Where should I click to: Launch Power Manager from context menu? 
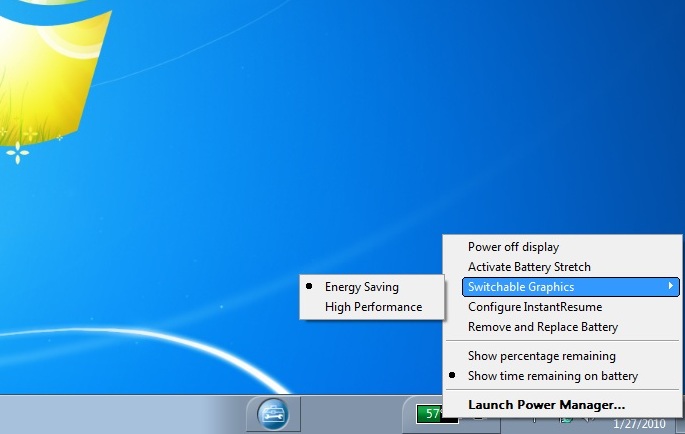tap(562, 405)
